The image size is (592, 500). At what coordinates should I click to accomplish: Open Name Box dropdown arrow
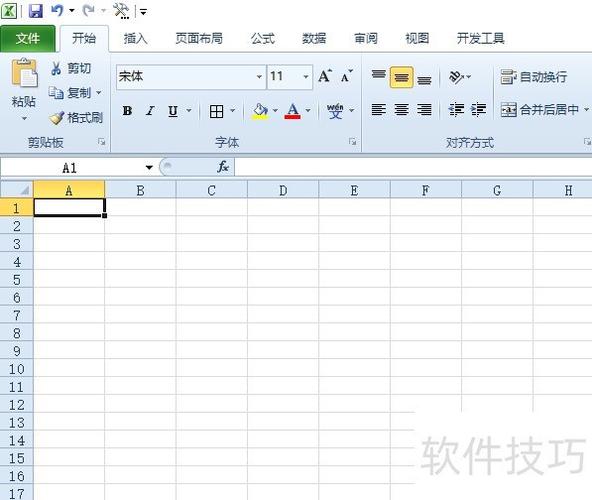point(149,167)
